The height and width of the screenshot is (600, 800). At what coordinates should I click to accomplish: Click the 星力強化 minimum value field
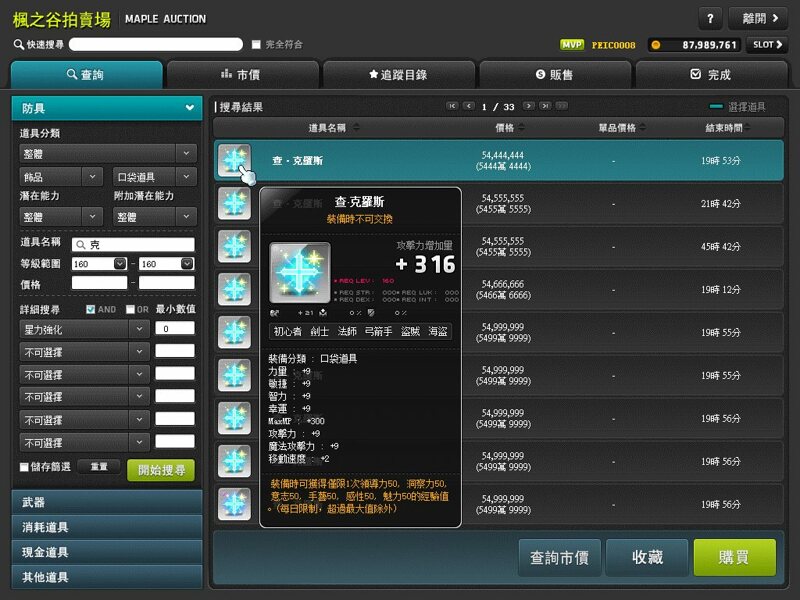pos(175,329)
